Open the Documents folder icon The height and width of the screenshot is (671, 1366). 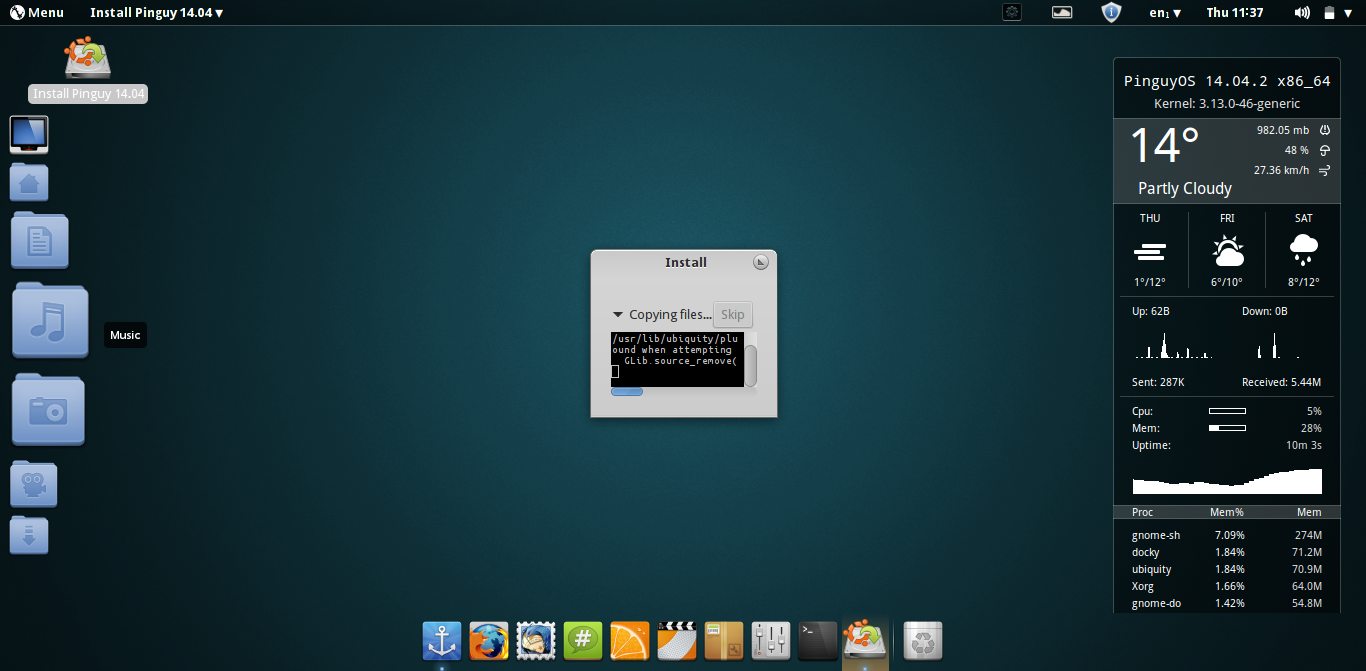click(x=40, y=240)
